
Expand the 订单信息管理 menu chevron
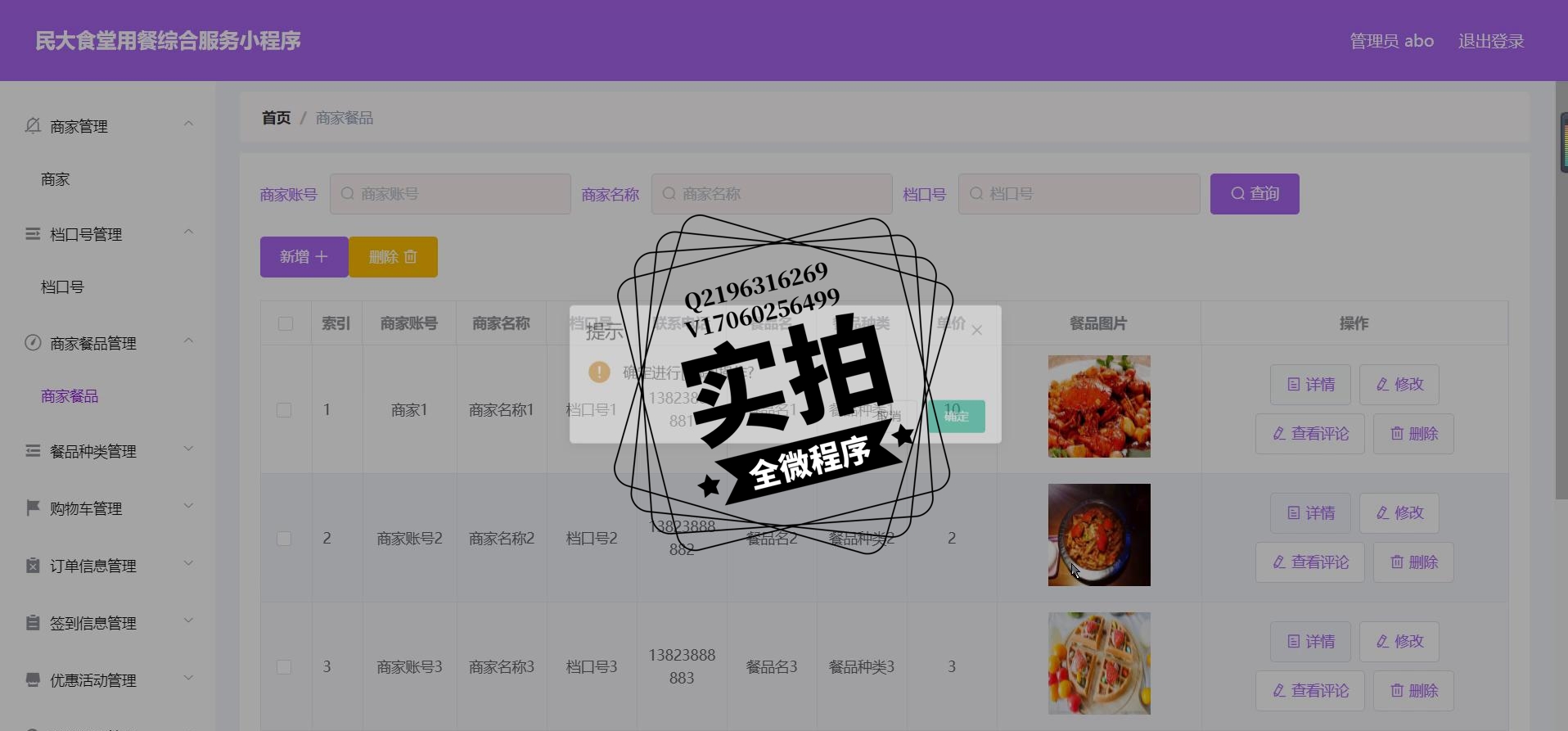point(188,563)
